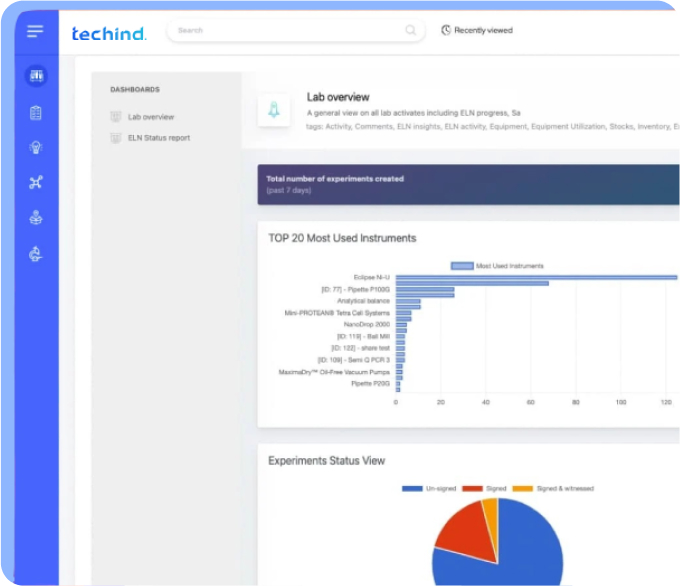The image size is (680, 586).
Task: Click the ELN Status report list icon
Action: (x=115, y=138)
